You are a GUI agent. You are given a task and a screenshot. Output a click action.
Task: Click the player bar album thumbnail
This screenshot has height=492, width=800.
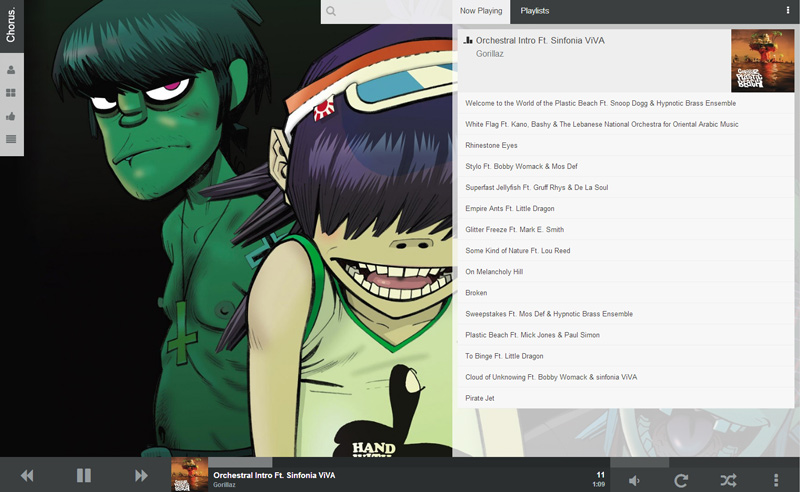[x=189, y=475]
